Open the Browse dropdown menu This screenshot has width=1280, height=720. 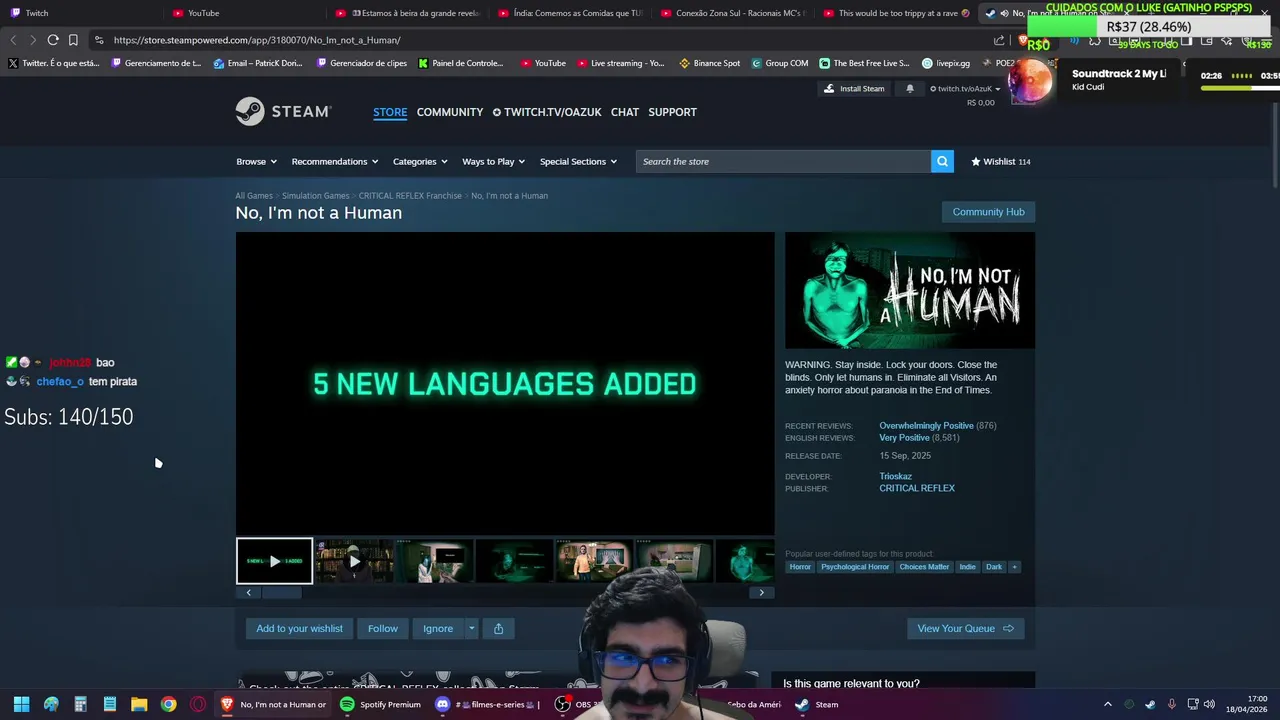pyautogui.click(x=256, y=161)
